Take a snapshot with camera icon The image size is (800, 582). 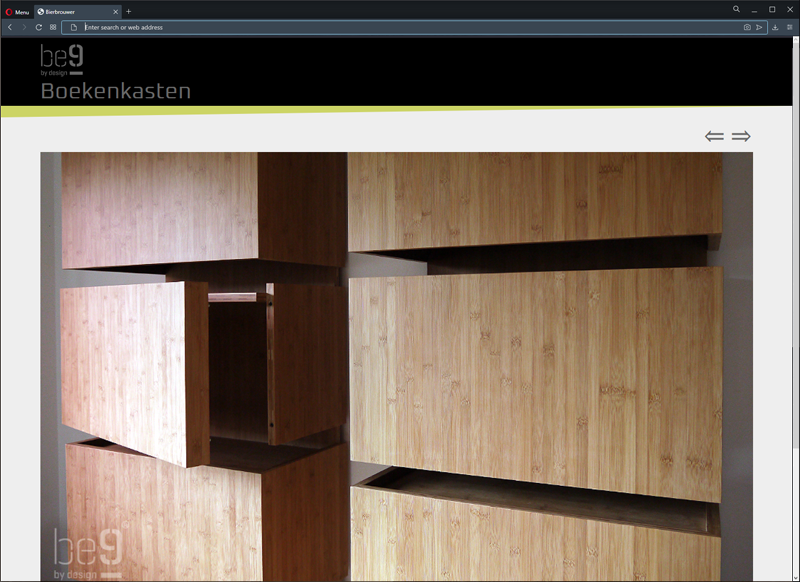click(747, 28)
